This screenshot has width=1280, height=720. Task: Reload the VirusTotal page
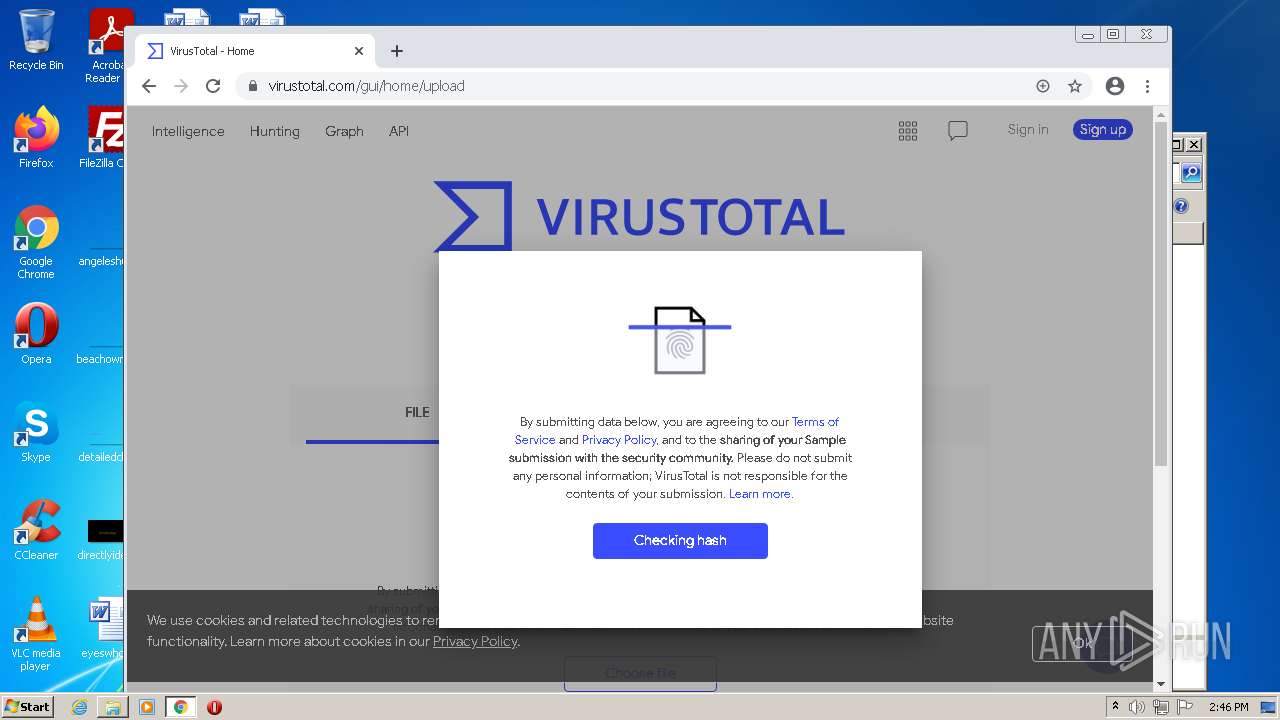coord(213,86)
